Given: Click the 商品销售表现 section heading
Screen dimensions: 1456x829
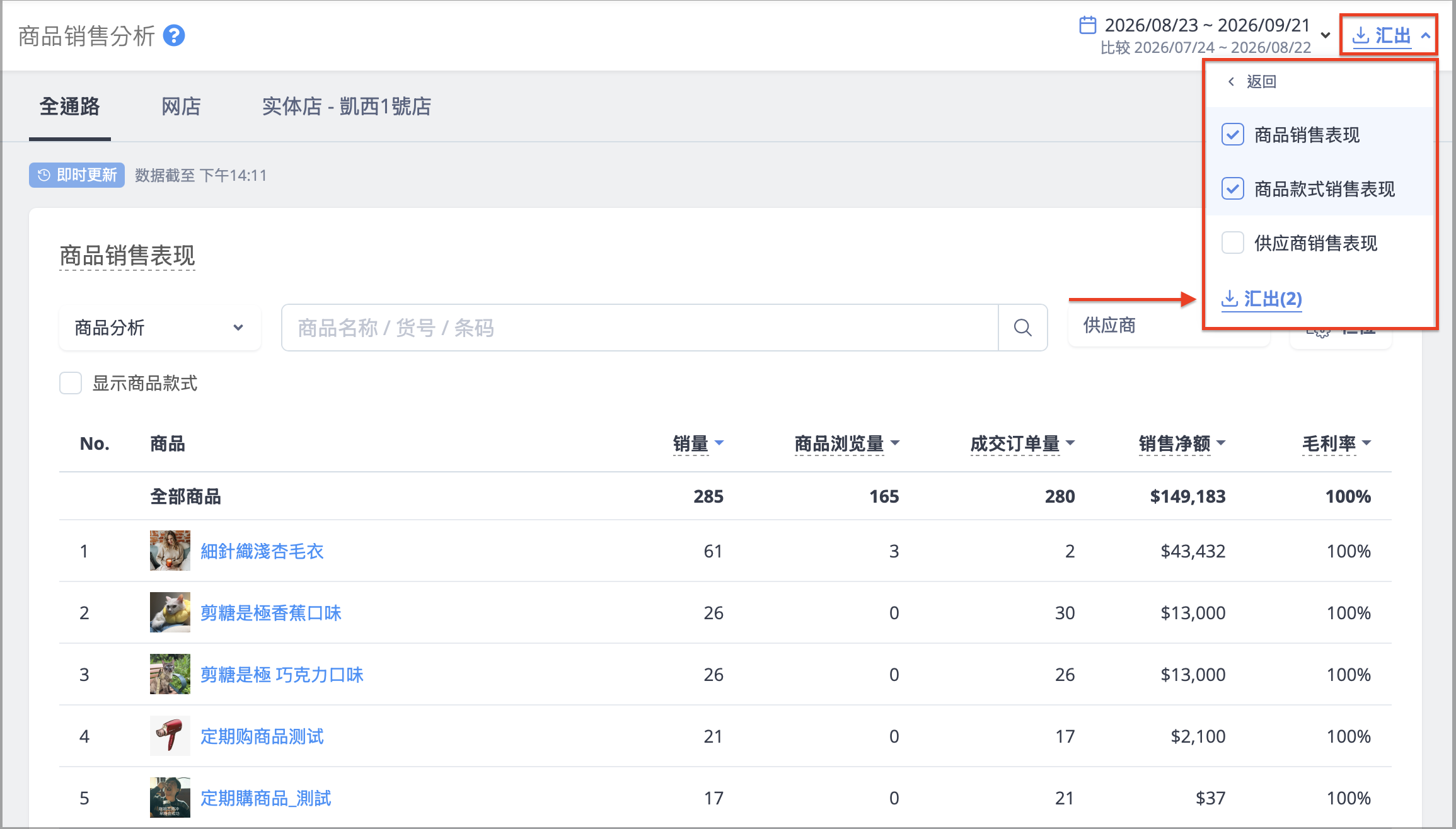Looking at the screenshot, I should click(127, 256).
